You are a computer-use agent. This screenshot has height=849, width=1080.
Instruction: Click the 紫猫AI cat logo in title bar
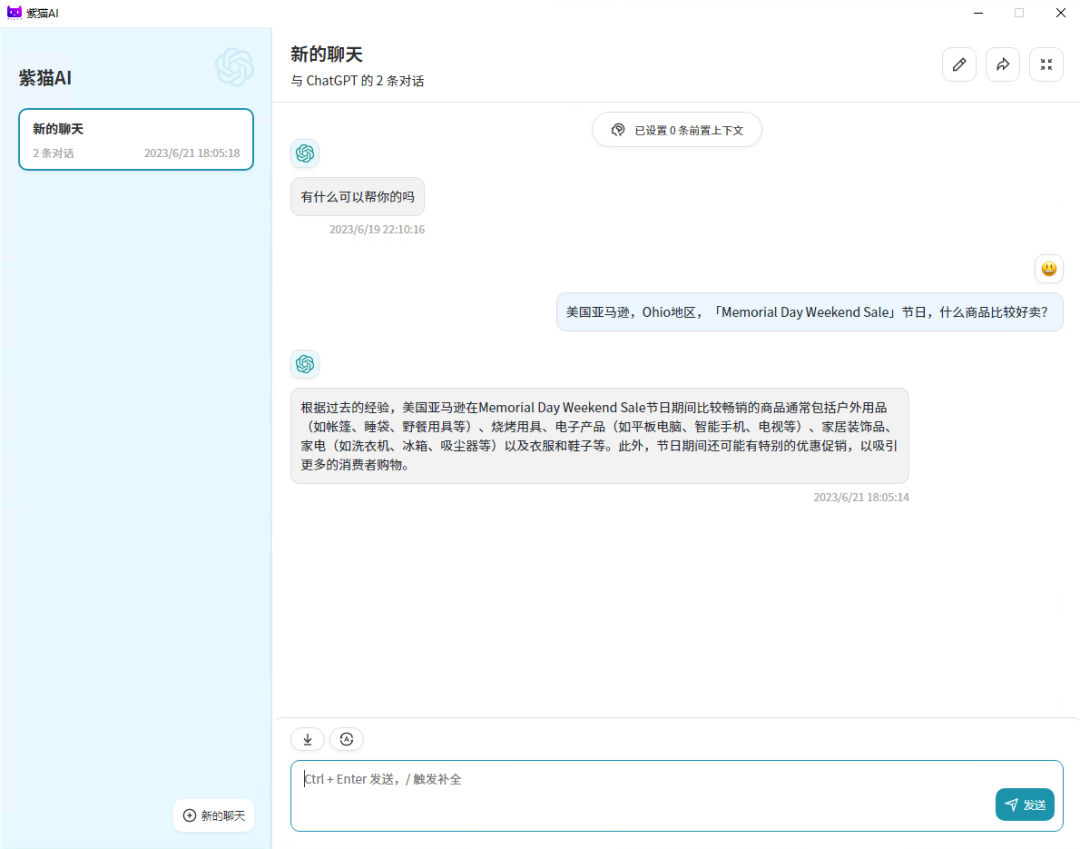[14, 12]
